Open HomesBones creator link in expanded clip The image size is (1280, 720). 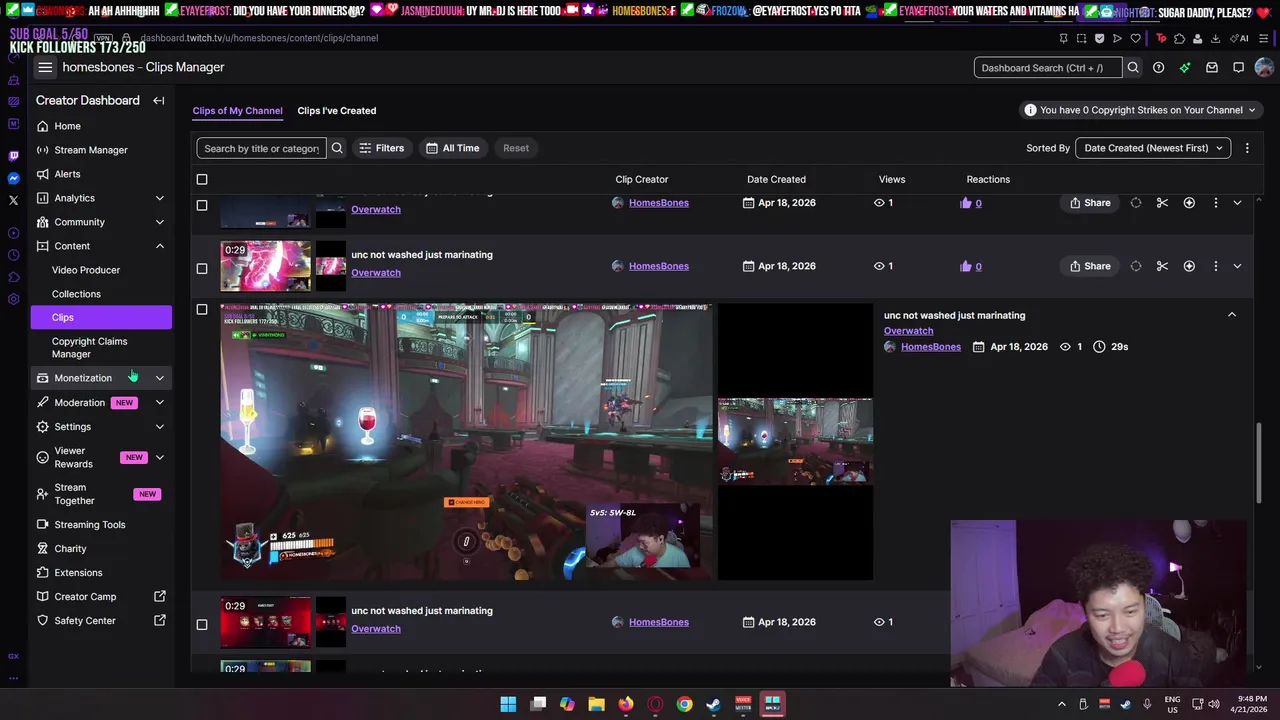[x=930, y=347]
